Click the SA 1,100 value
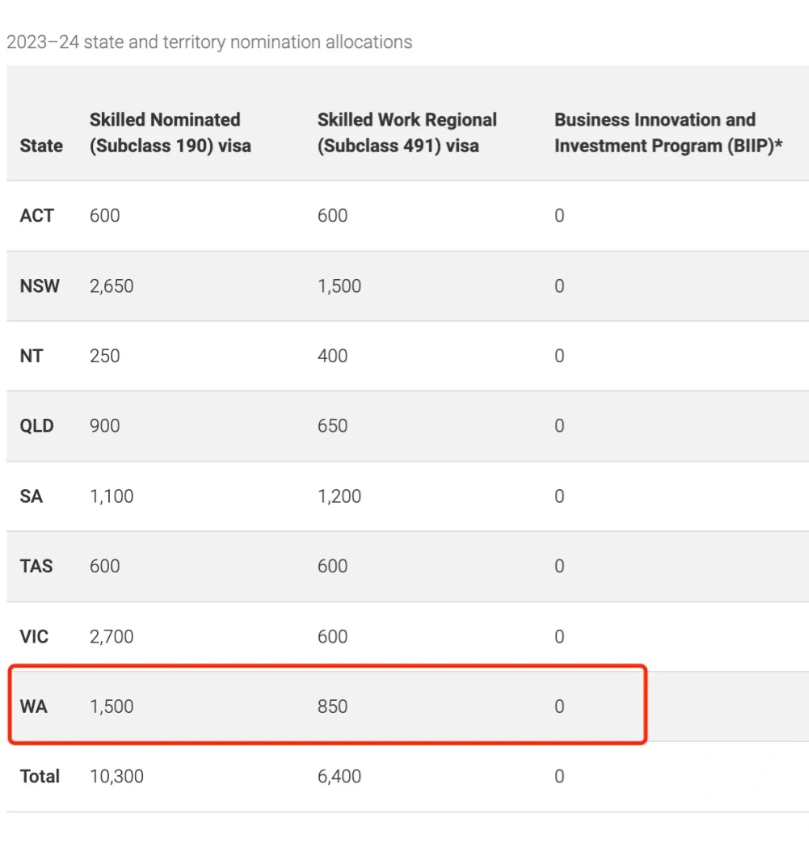Viewport: 809px width, 845px height. pyautogui.click(x=112, y=496)
